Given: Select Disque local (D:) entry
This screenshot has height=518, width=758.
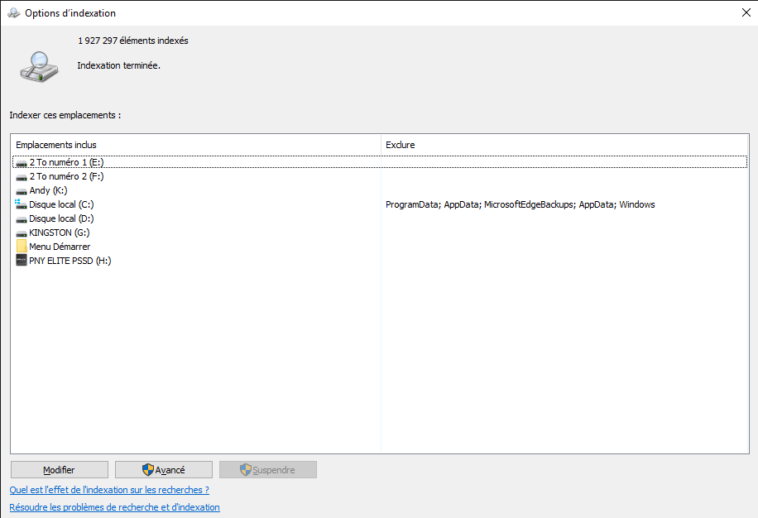Looking at the screenshot, I should (379, 218).
